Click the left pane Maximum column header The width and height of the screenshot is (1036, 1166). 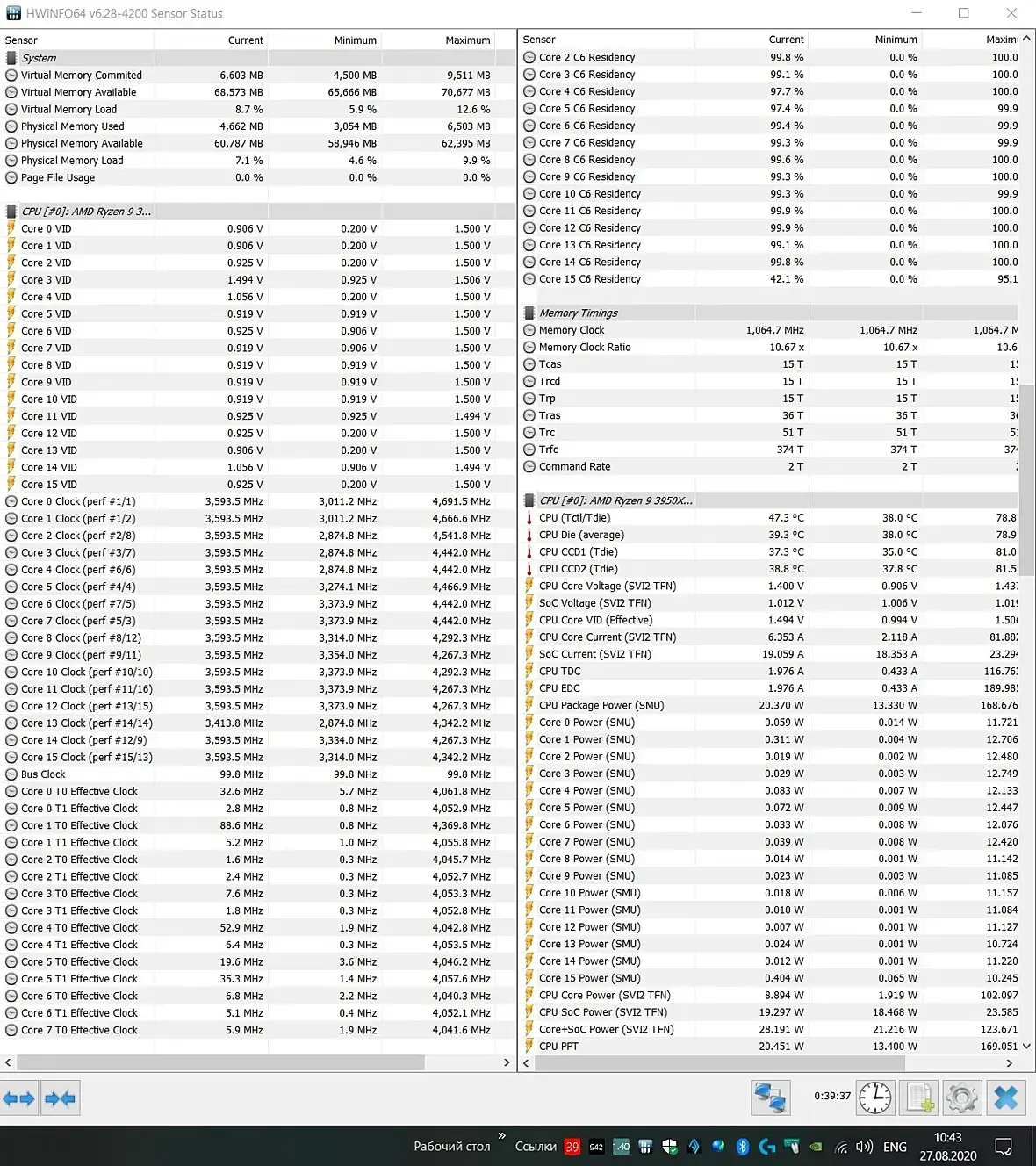[x=438, y=40]
